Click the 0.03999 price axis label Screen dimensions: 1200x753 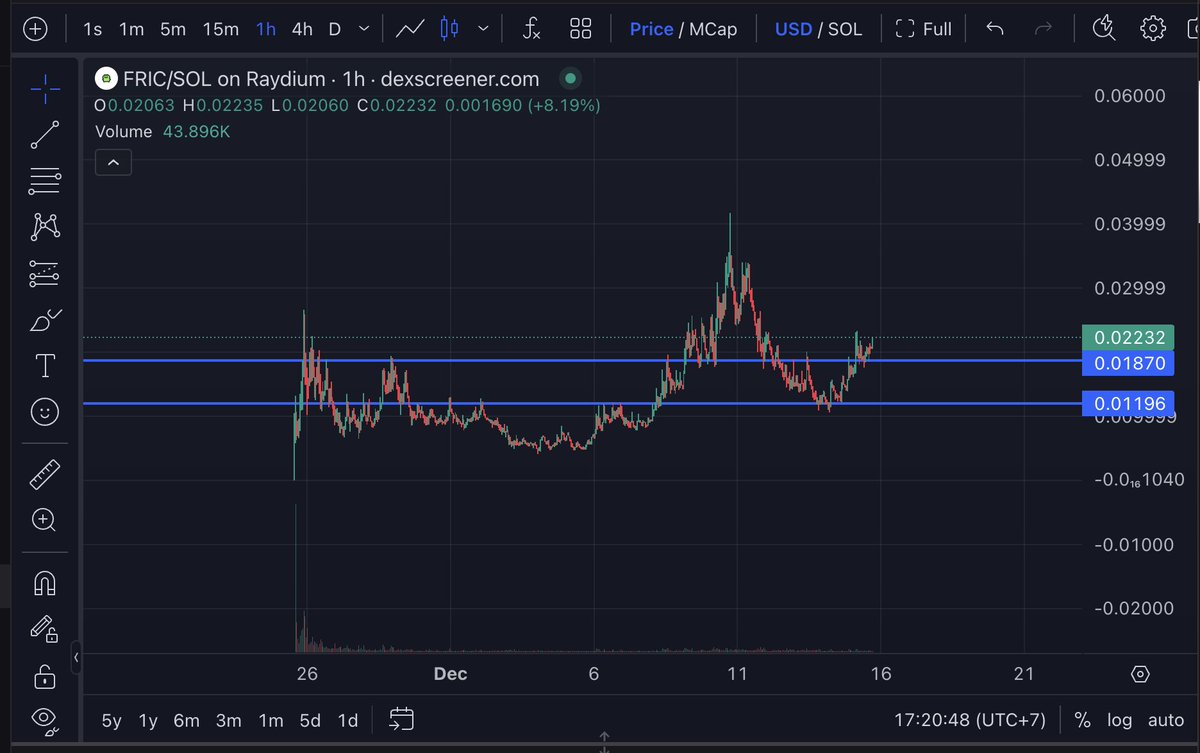coord(1130,224)
